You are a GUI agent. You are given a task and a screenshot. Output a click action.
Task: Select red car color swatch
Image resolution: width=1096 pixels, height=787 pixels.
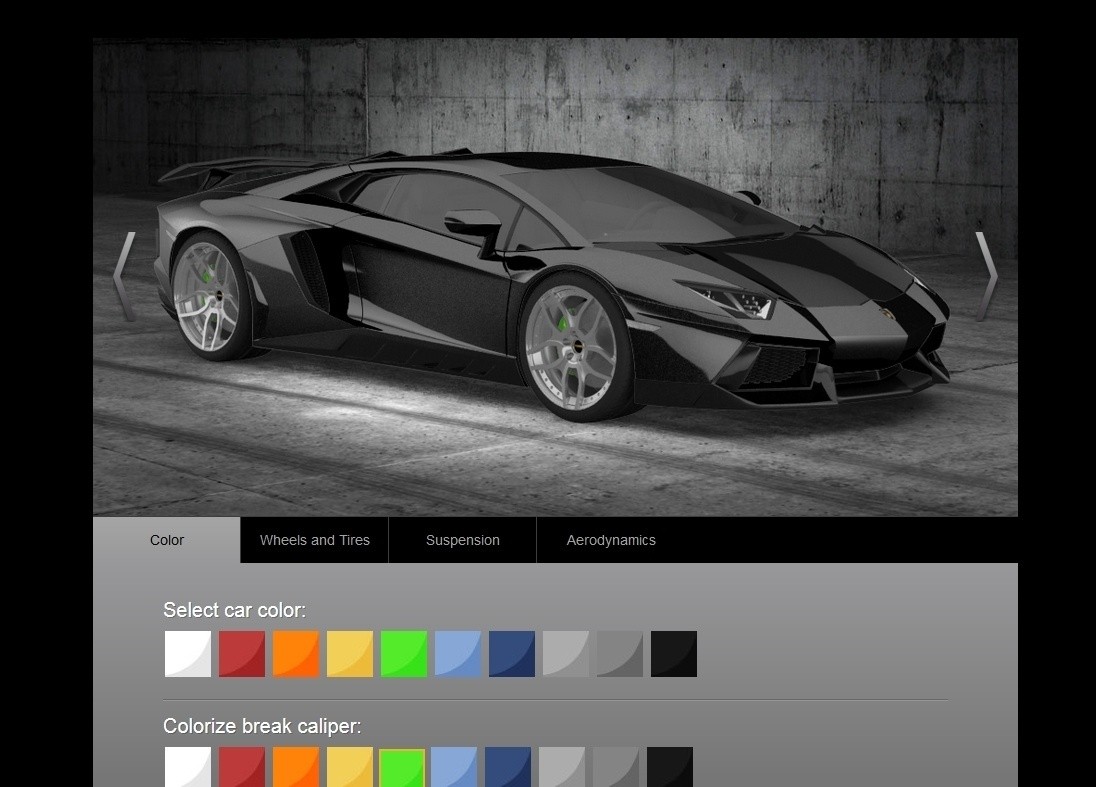click(x=242, y=654)
